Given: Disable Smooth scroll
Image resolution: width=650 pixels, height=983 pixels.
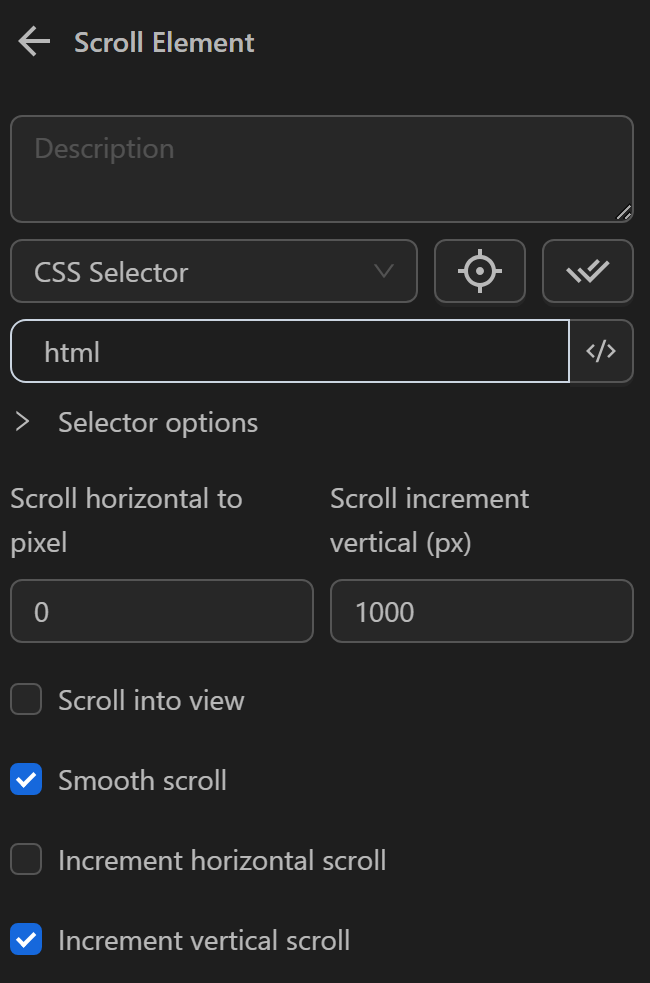Looking at the screenshot, I should pos(25,780).
